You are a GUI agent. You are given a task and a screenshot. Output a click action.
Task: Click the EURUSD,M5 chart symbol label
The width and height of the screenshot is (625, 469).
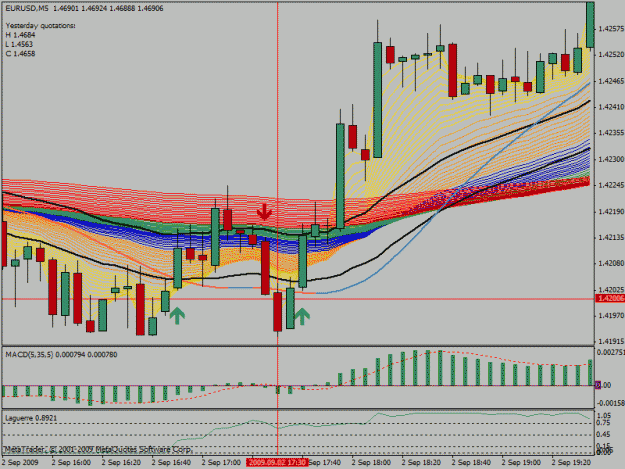28,8
